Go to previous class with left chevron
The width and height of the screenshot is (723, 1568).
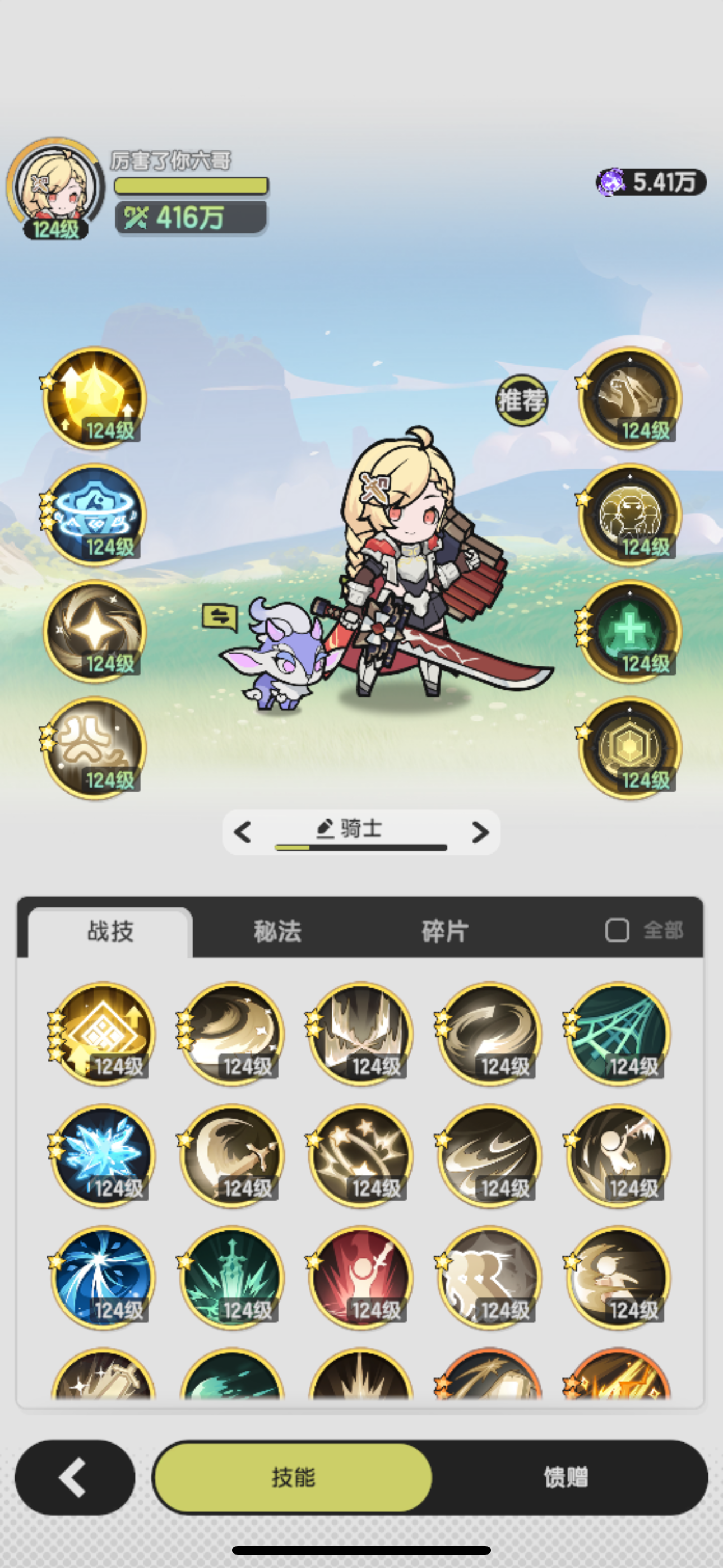click(x=242, y=832)
